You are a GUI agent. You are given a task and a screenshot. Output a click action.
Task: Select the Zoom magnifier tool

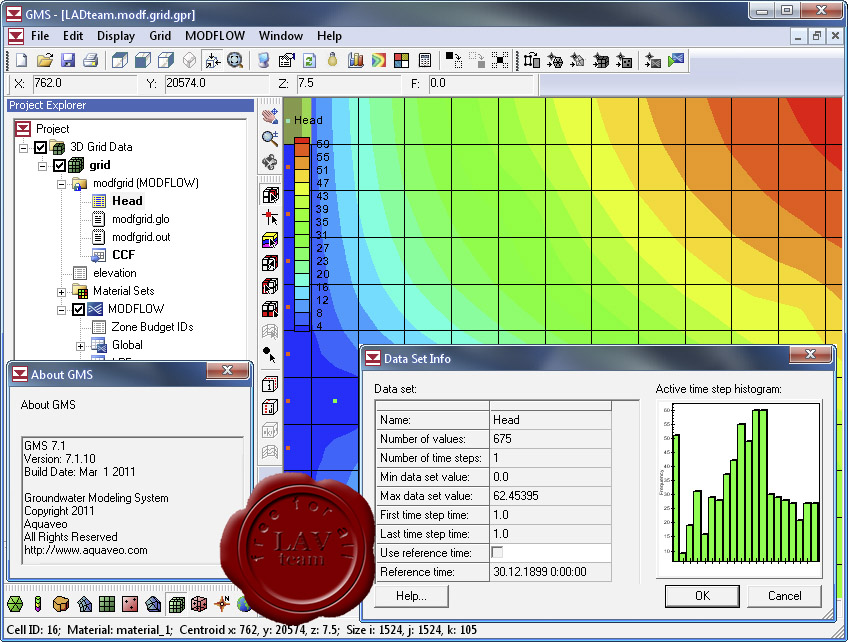pyautogui.click(x=270, y=138)
